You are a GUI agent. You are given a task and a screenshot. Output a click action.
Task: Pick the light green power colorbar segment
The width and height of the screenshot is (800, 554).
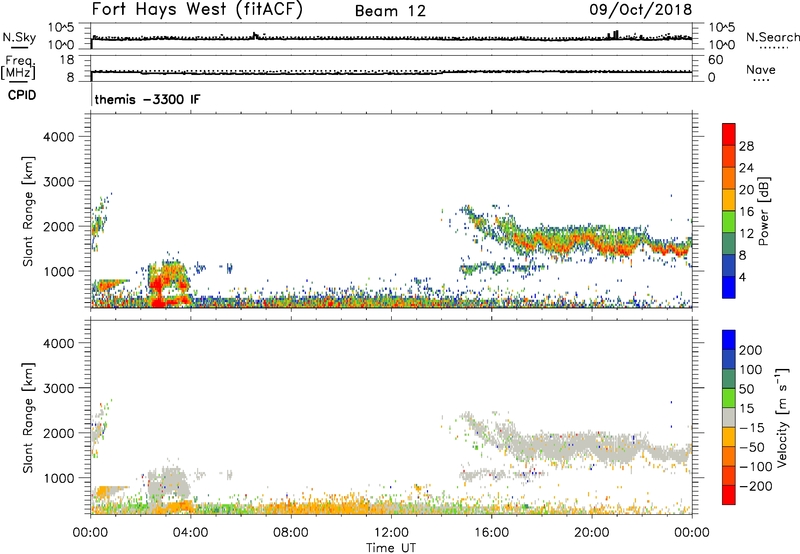[729, 222]
